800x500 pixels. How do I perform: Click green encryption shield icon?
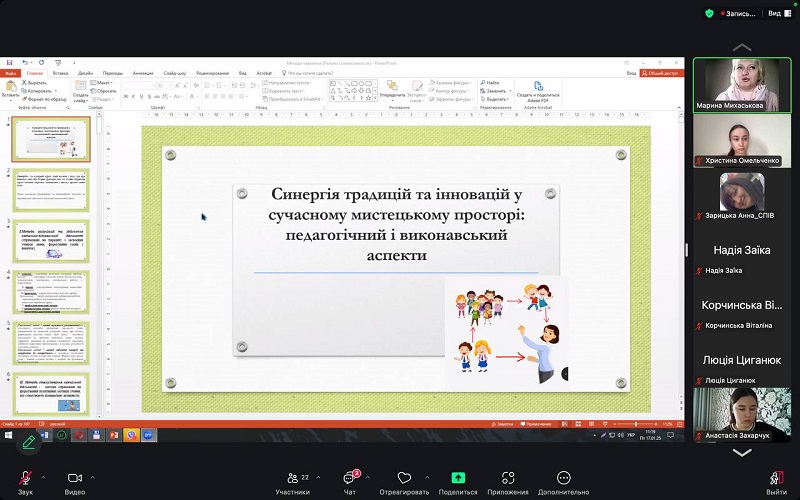[x=709, y=14]
